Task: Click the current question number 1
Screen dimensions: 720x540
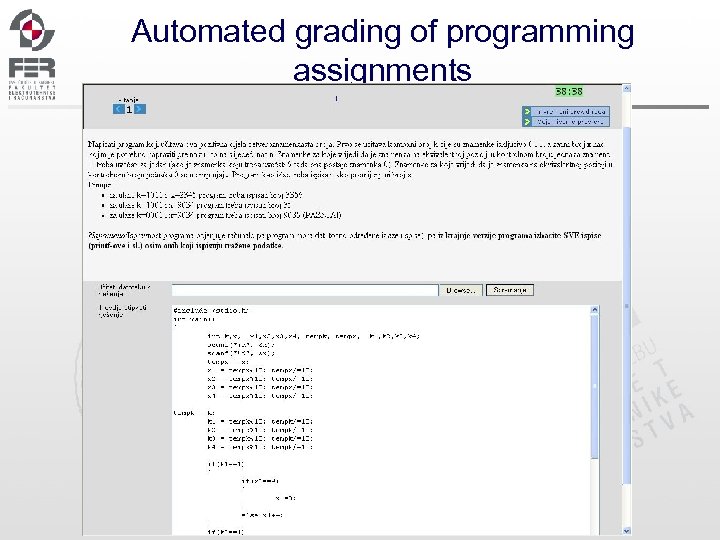Action: [129, 109]
